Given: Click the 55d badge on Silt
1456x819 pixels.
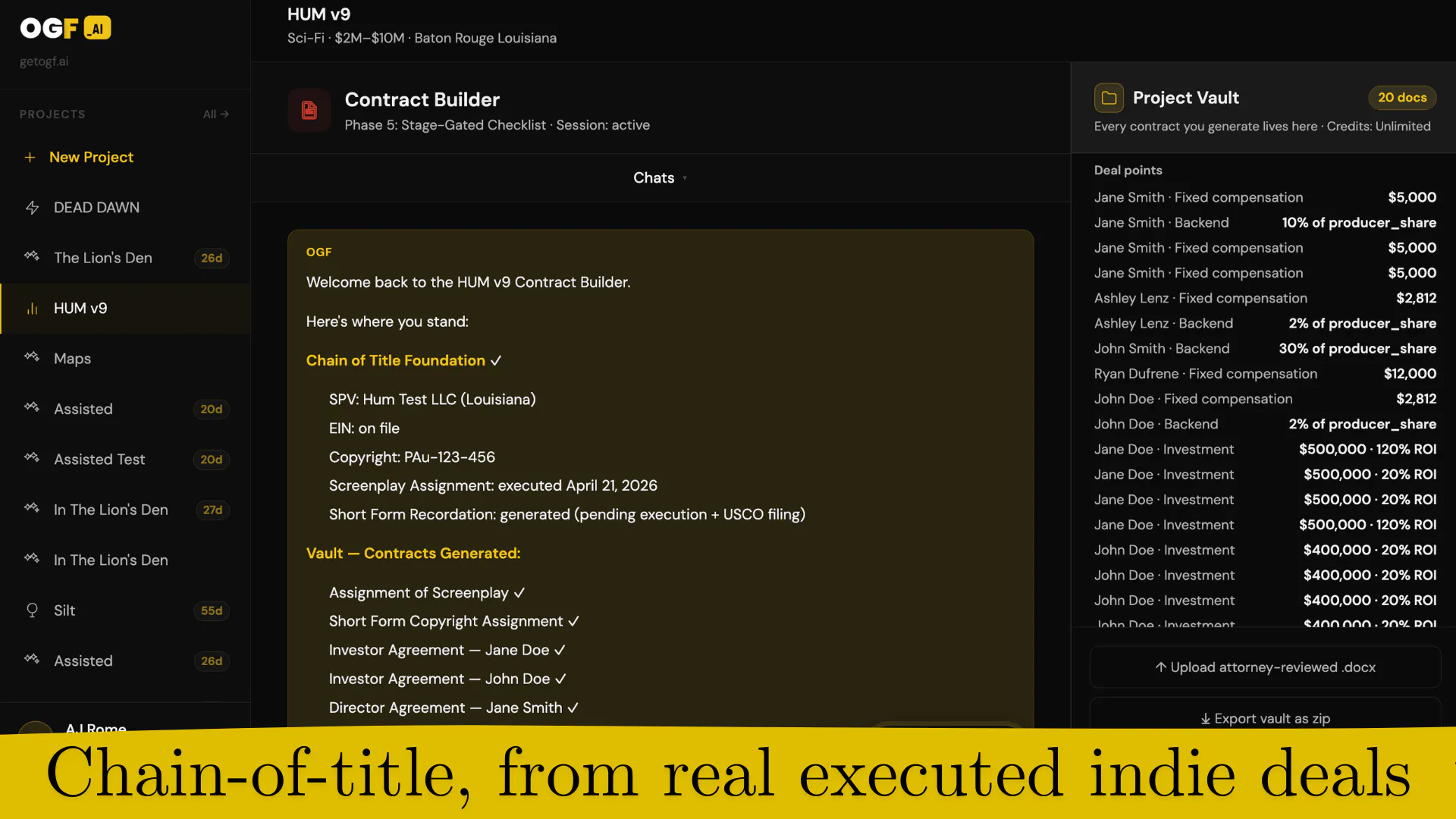Looking at the screenshot, I should (212, 611).
